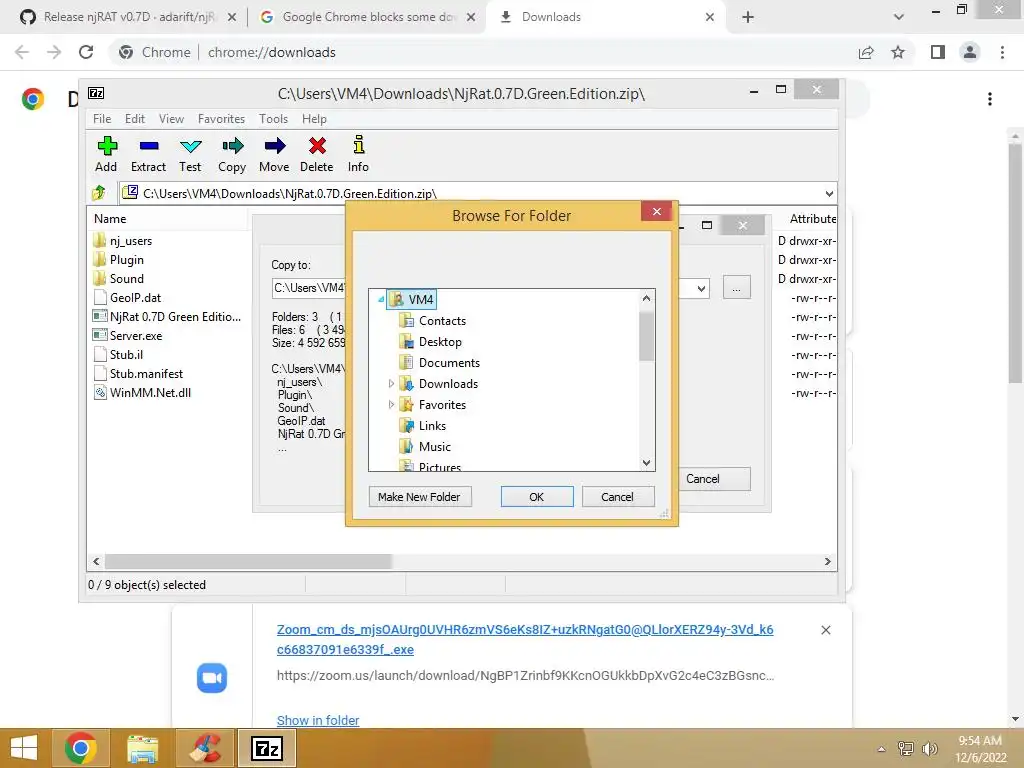Open the 7-Zip address path dropdown
Screen dimensions: 1024x768
point(829,193)
